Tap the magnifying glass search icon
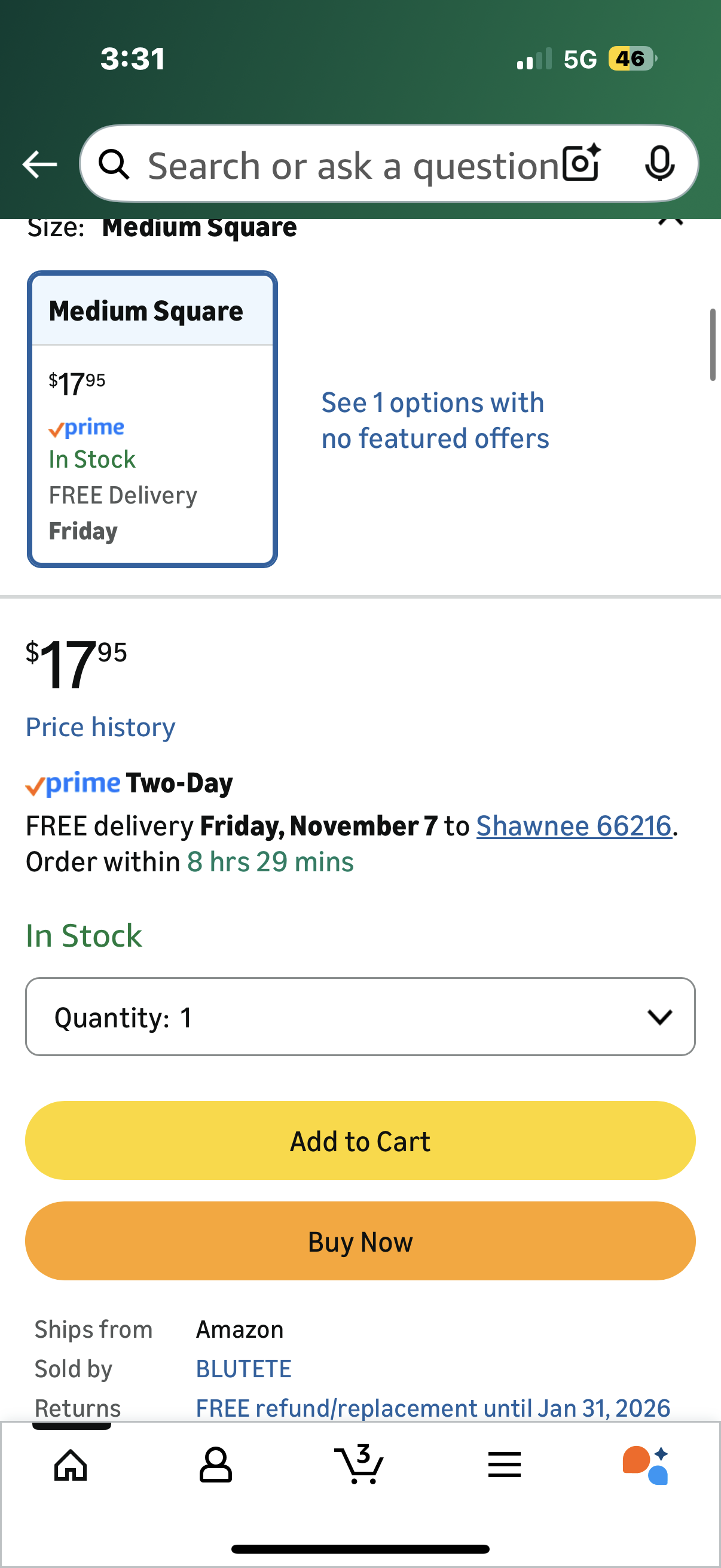Image resolution: width=721 pixels, height=1568 pixels. coord(114,164)
